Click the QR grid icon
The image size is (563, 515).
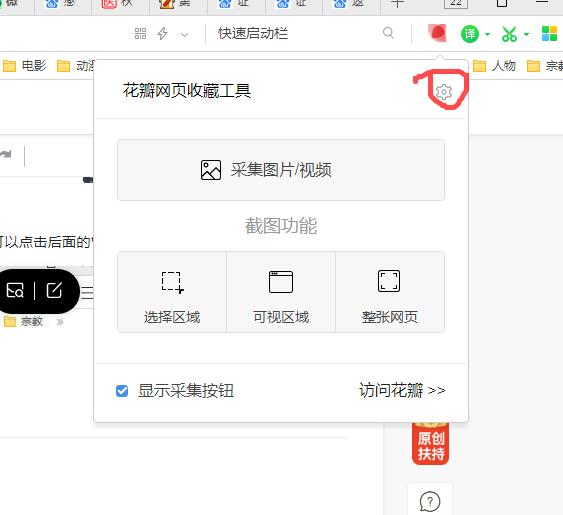pos(140,34)
